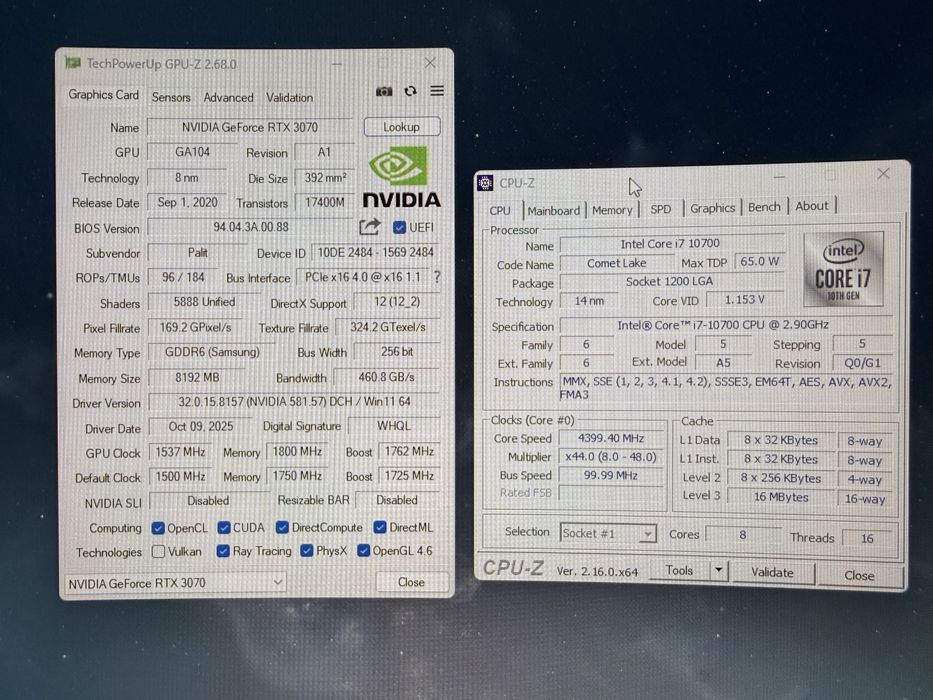The height and width of the screenshot is (700, 933).
Task: Click the Core Speed value 4399.40 MHz
Action: pyautogui.click(x=611, y=438)
